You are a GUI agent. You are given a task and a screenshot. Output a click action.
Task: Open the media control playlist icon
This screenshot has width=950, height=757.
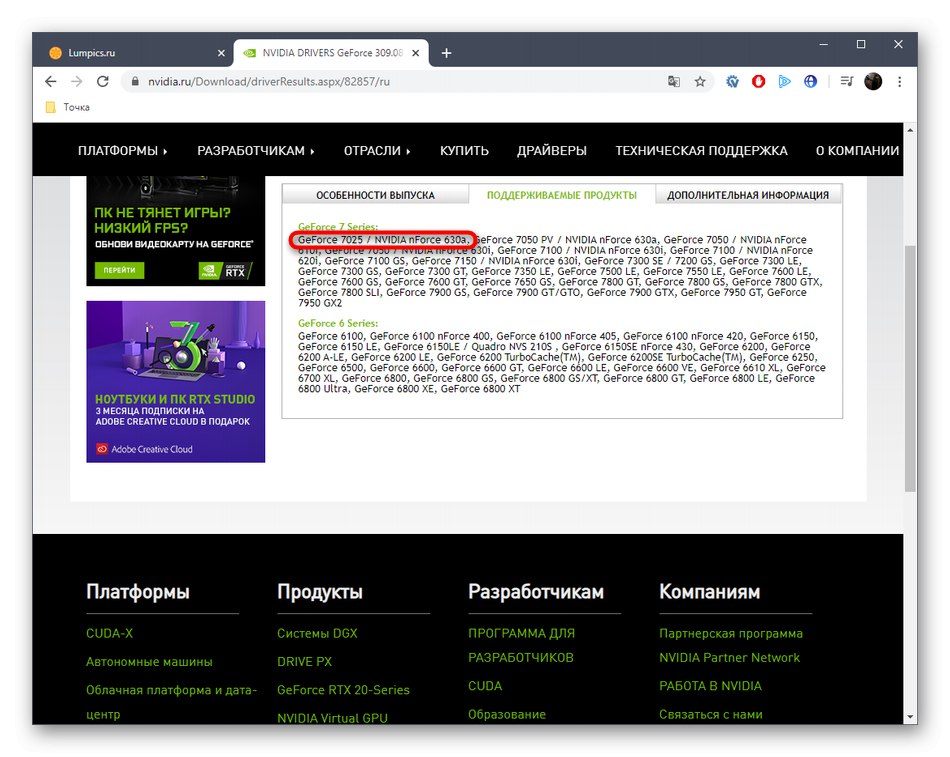[846, 81]
